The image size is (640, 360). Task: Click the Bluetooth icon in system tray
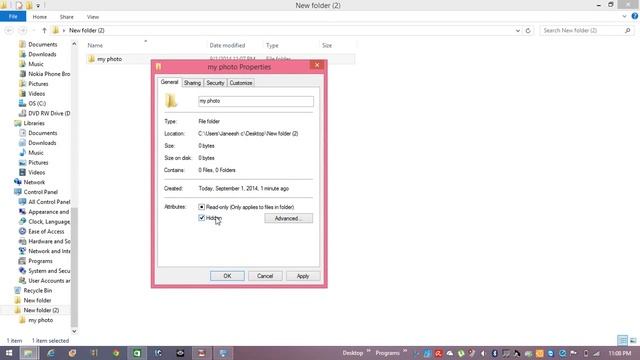tap(494, 353)
